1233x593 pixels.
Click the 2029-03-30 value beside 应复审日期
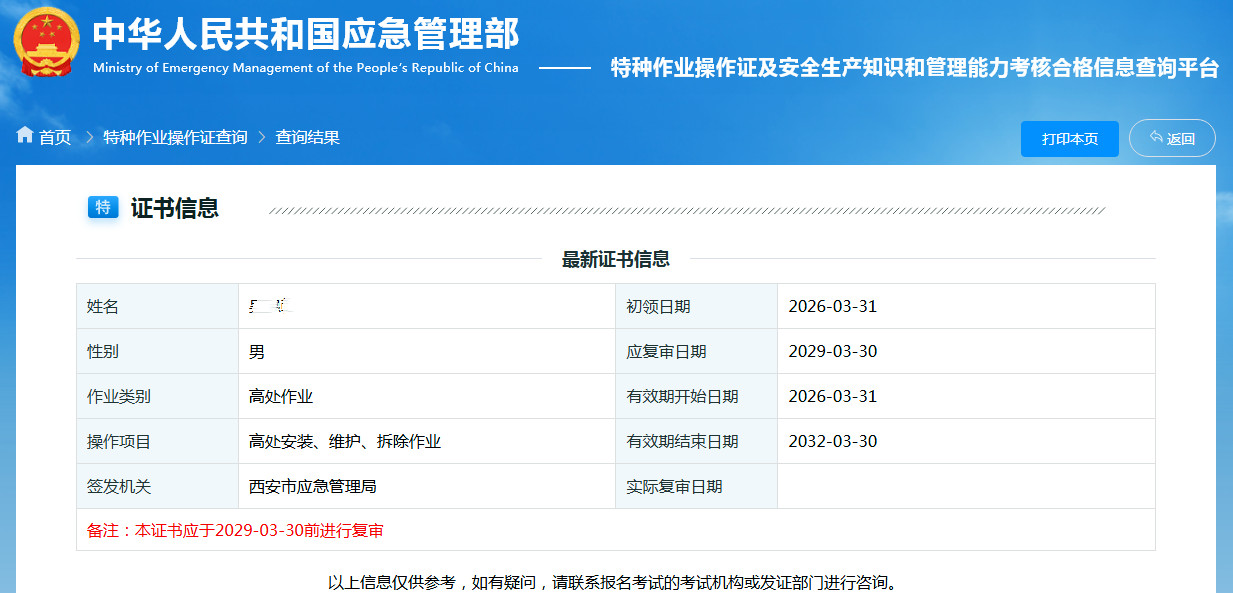coord(833,351)
